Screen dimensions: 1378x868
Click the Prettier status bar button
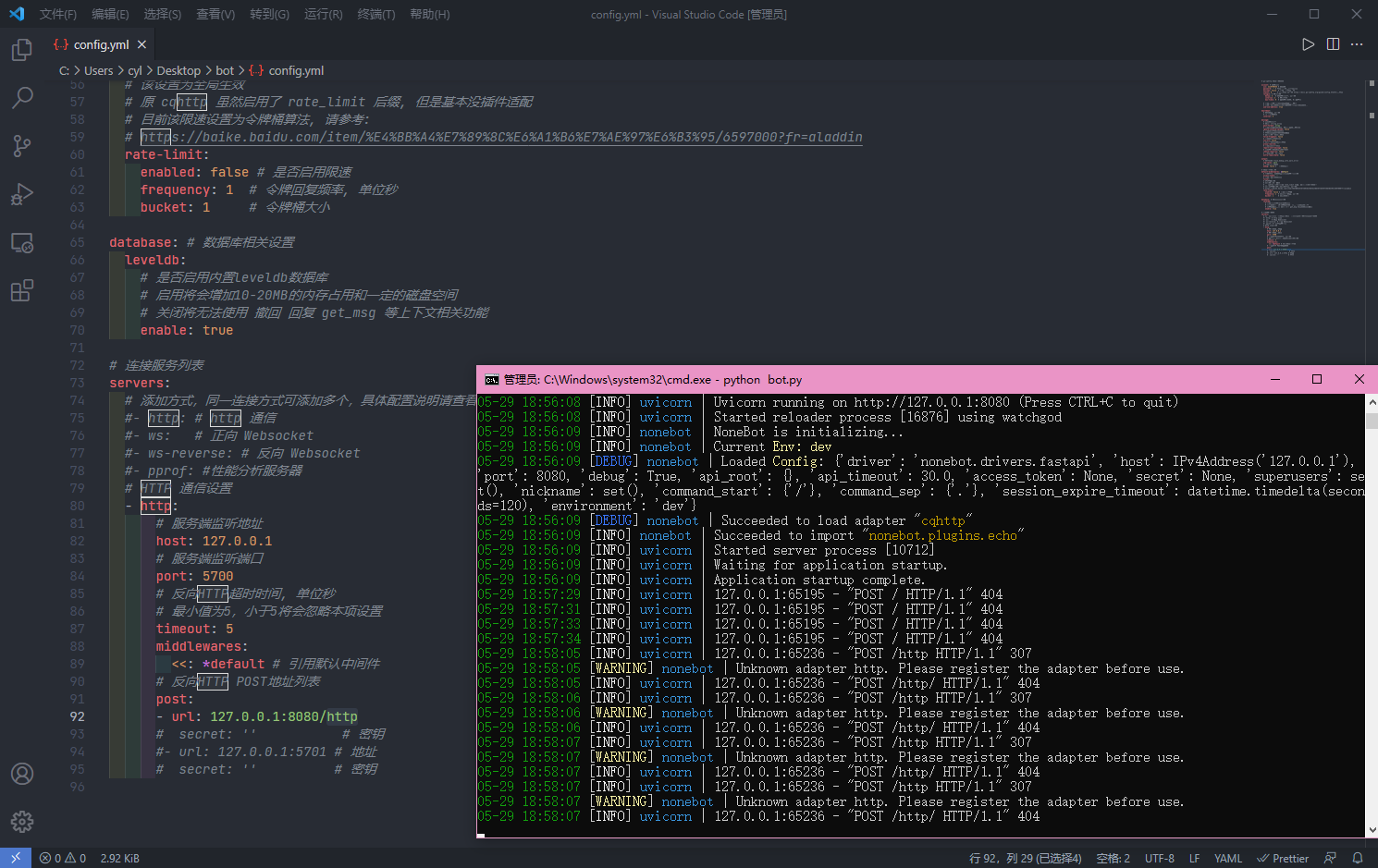[x=1282, y=858]
